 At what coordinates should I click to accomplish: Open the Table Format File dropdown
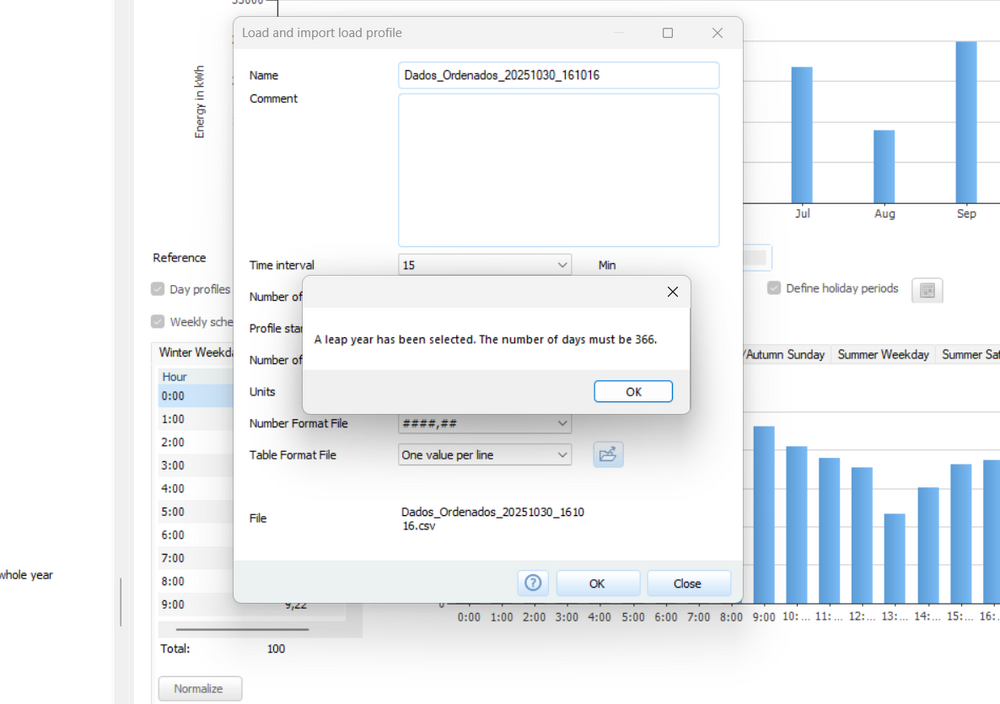[561, 455]
